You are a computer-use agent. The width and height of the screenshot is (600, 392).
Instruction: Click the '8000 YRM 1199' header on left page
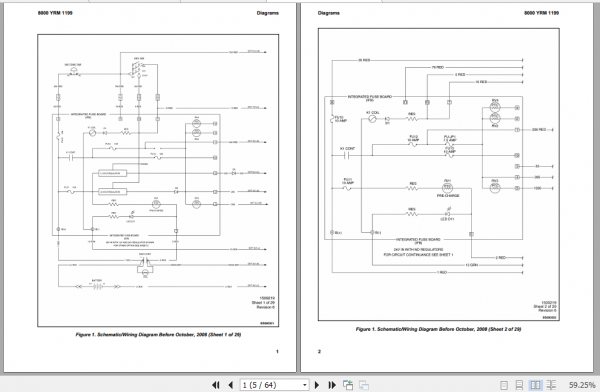pos(55,13)
